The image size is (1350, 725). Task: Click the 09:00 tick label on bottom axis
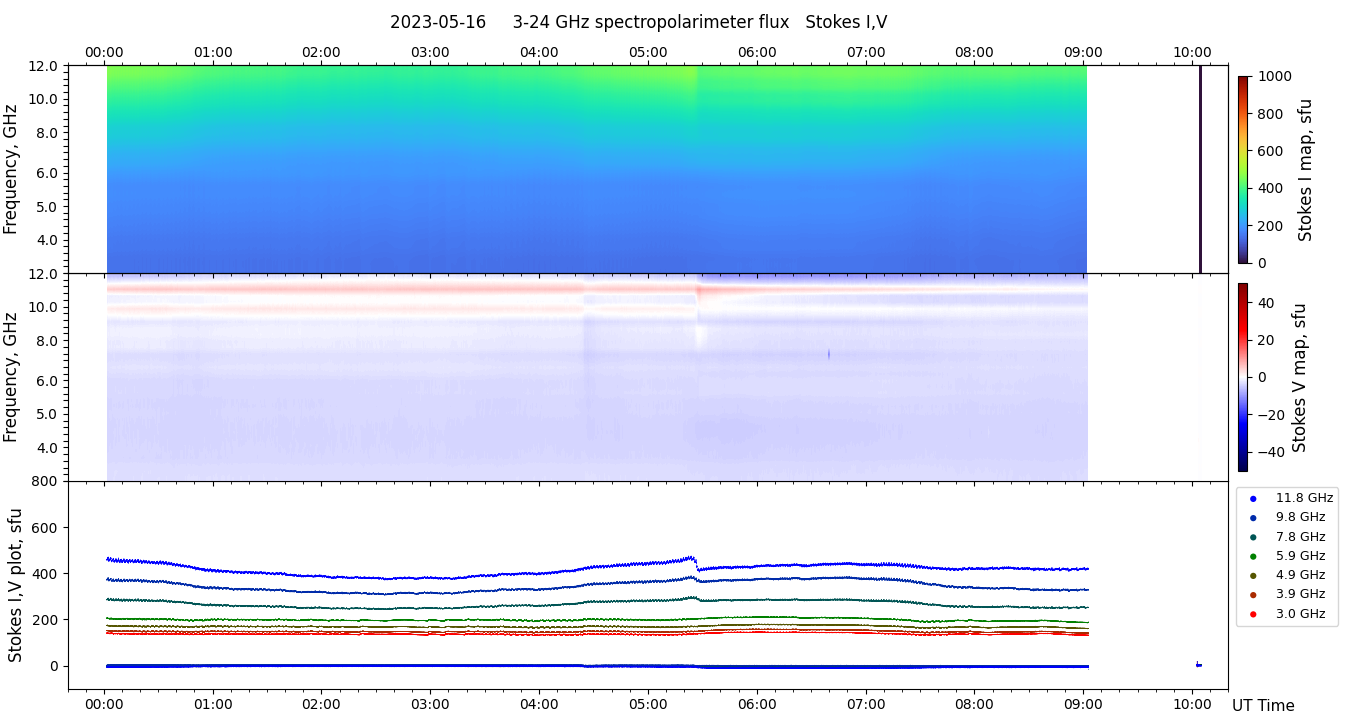pyautogui.click(x=1083, y=704)
